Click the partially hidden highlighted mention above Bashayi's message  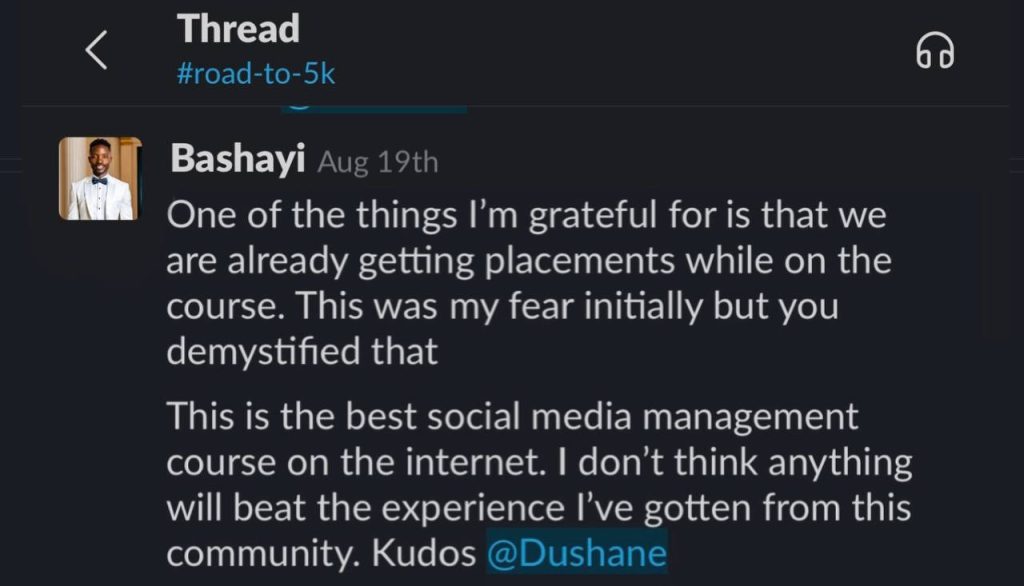[374, 104]
